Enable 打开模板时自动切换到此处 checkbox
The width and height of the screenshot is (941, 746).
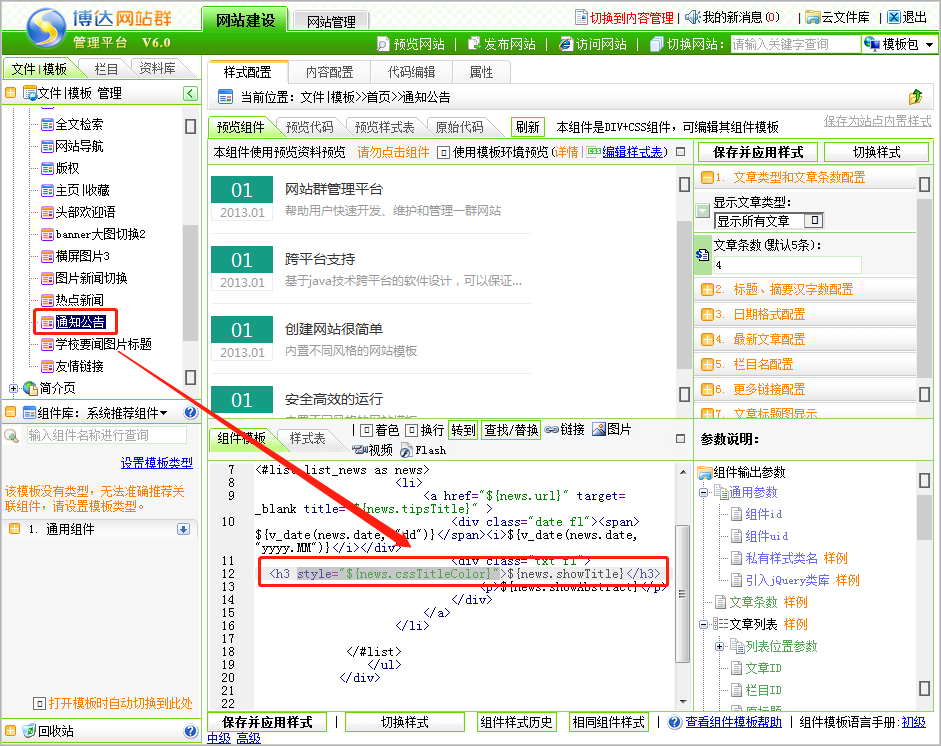[40, 703]
